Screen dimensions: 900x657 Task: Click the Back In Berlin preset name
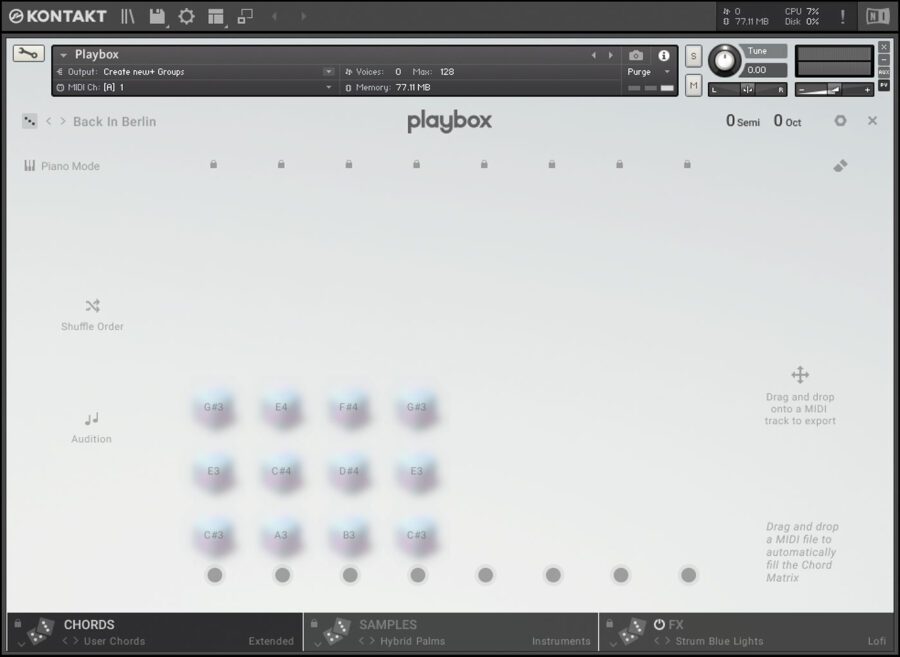114,121
